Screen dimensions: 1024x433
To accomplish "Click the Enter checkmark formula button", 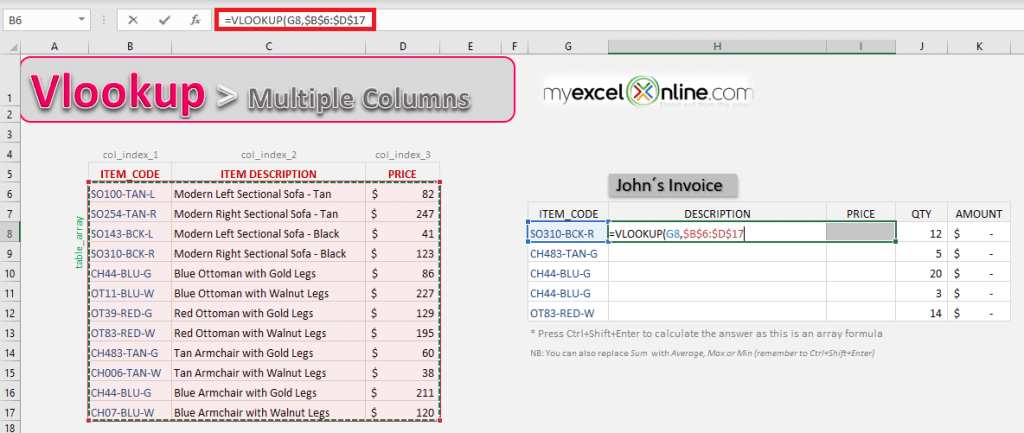I will (x=165, y=19).
